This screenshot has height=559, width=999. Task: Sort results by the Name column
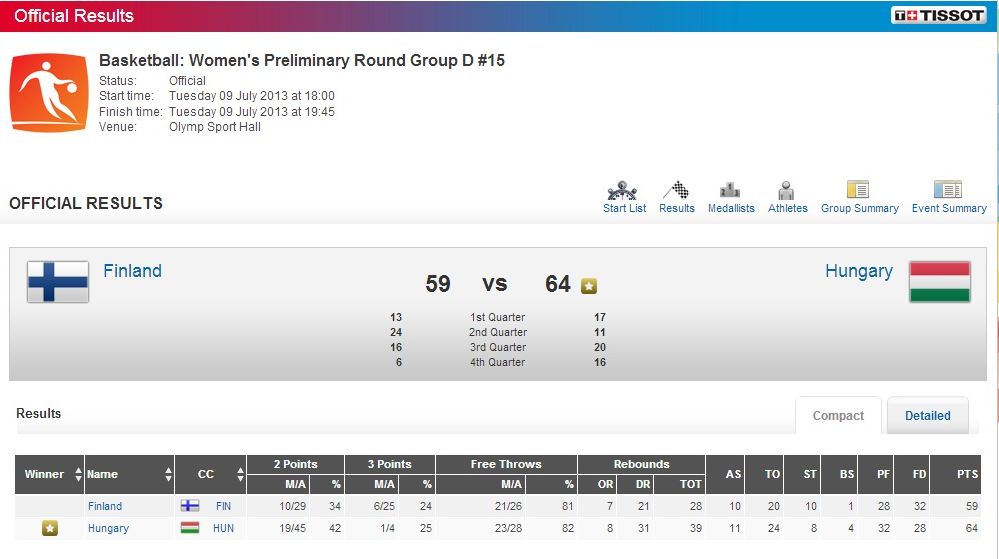tap(166, 474)
